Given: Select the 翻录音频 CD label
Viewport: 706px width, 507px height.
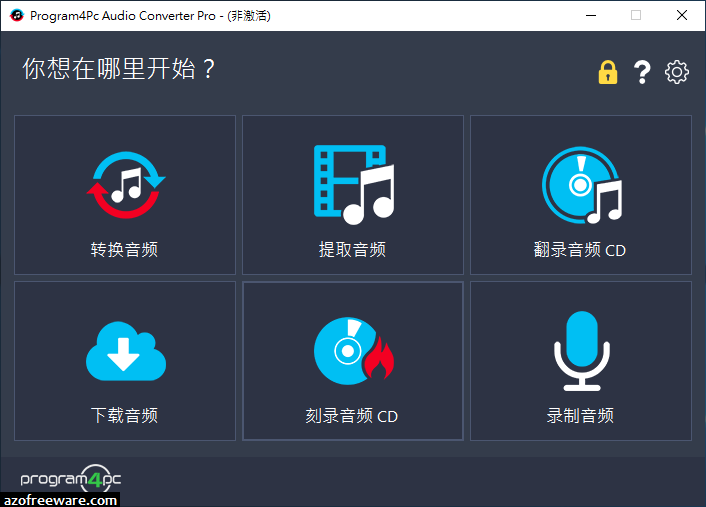Looking at the screenshot, I should pyautogui.click(x=580, y=250).
